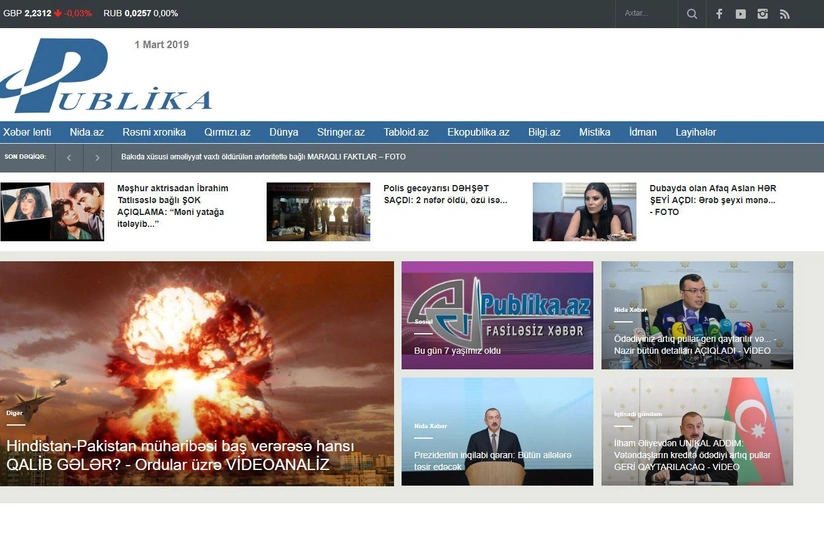Open the Xəbər lenti menu
Screen dimensions: 824x550
click(27, 132)
